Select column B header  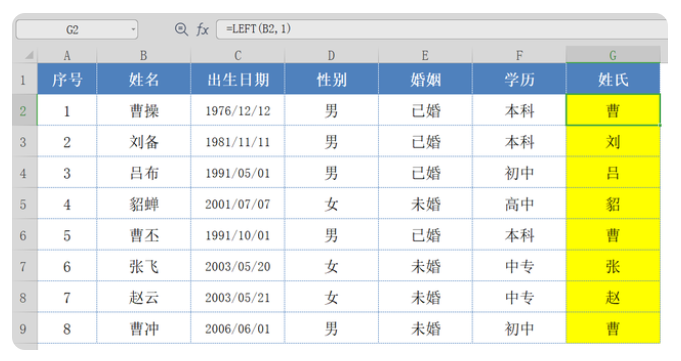click(143, 55)
